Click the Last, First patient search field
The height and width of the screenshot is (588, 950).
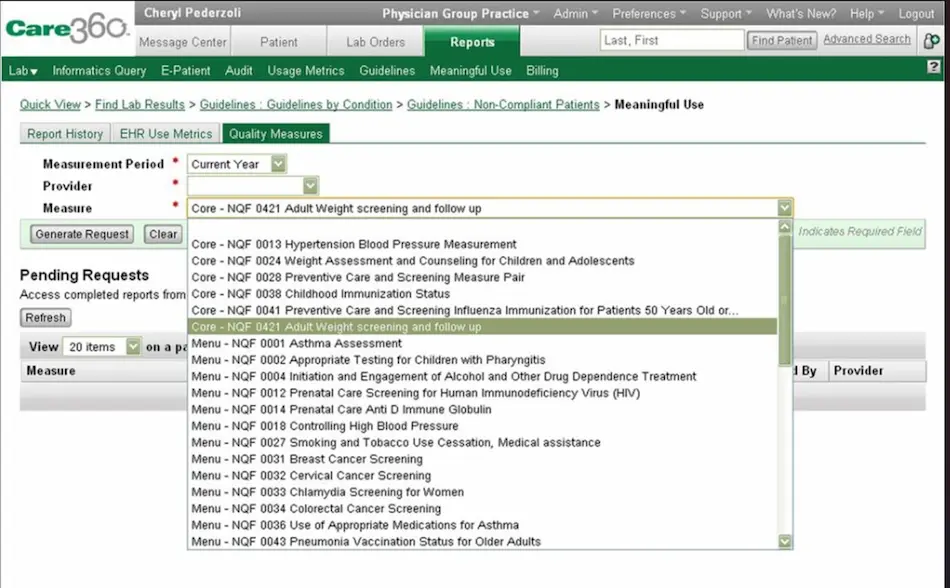click(x=671, y=39)
